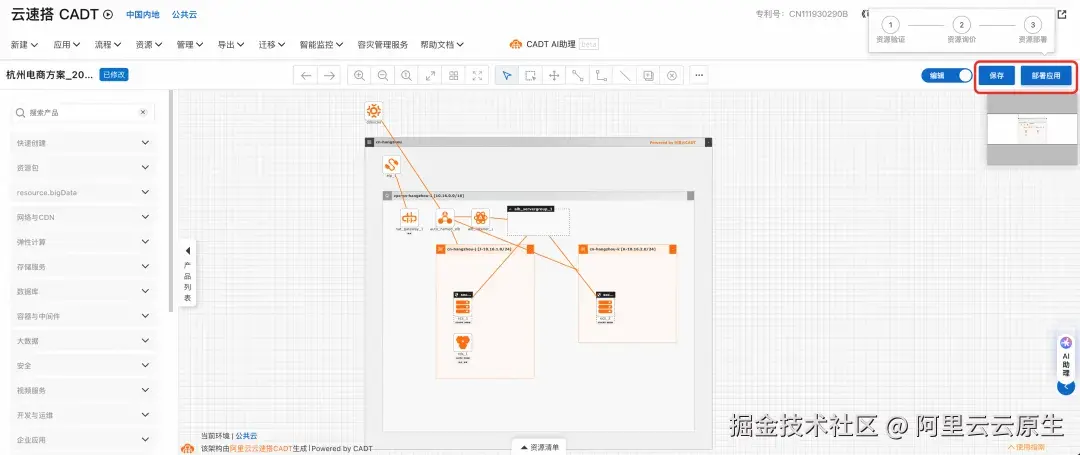Screen dimensions: 1080x455
Task: Click the 保存 save button
Action: point(996,76)
